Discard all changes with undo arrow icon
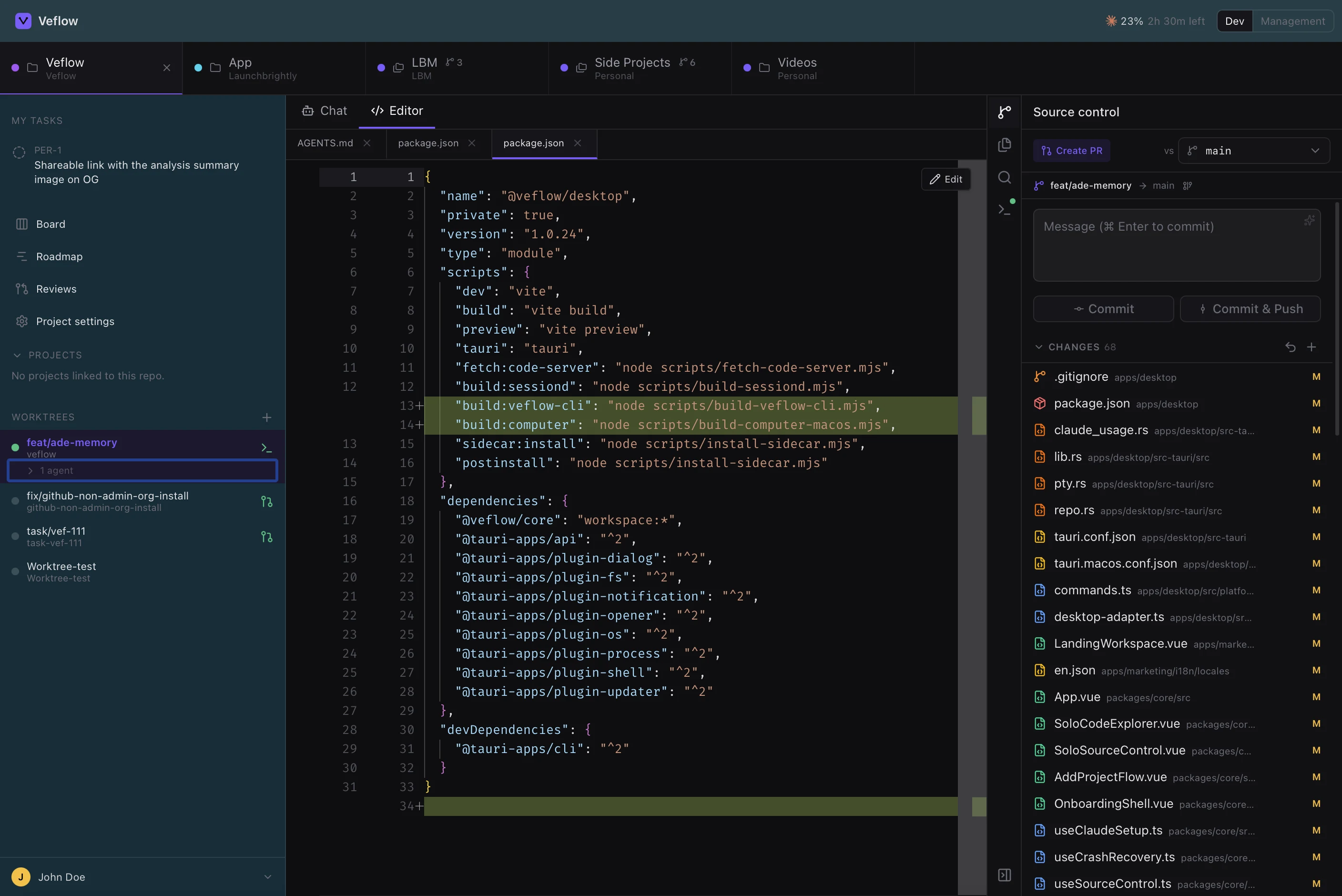 (x=1290, y=347)
